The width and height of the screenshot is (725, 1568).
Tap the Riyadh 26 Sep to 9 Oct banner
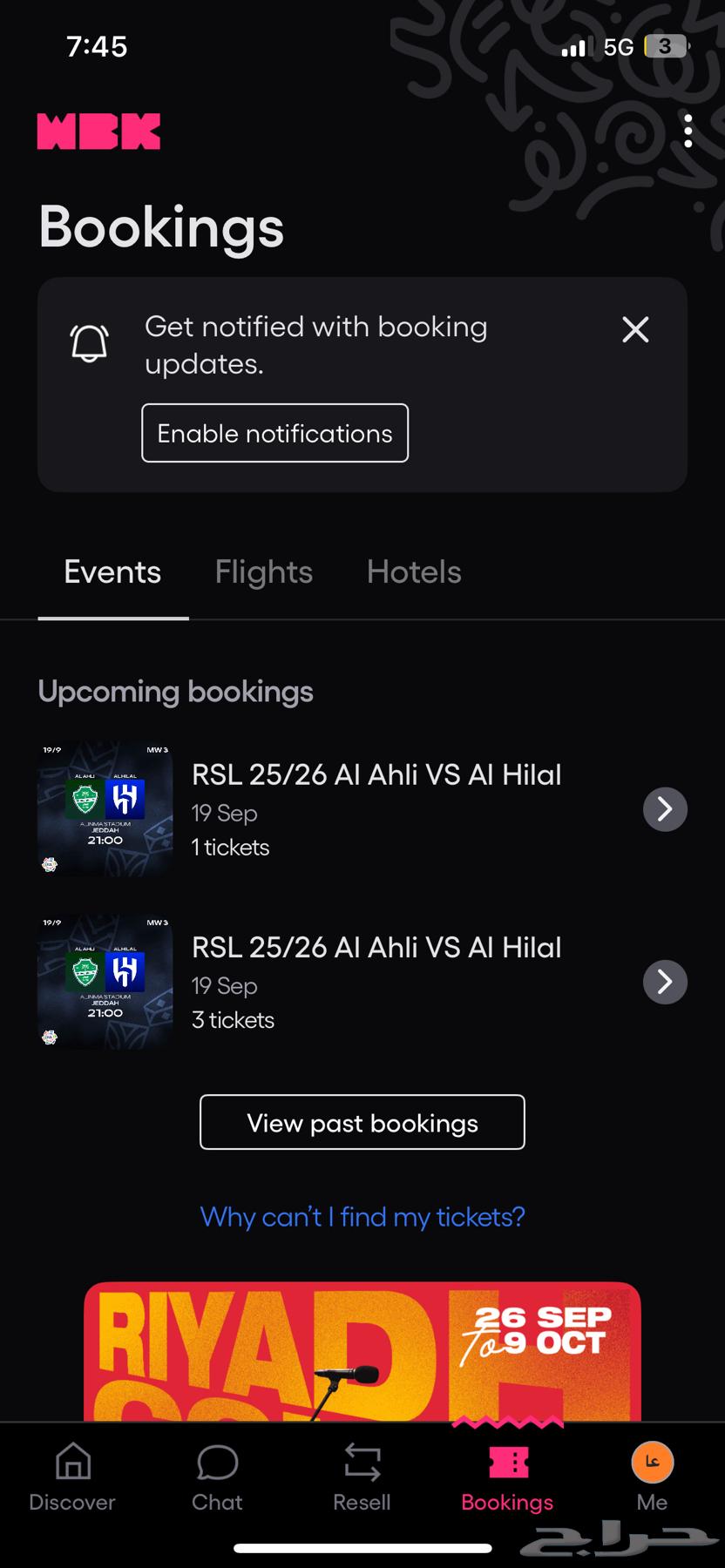tap(362, 1350)
